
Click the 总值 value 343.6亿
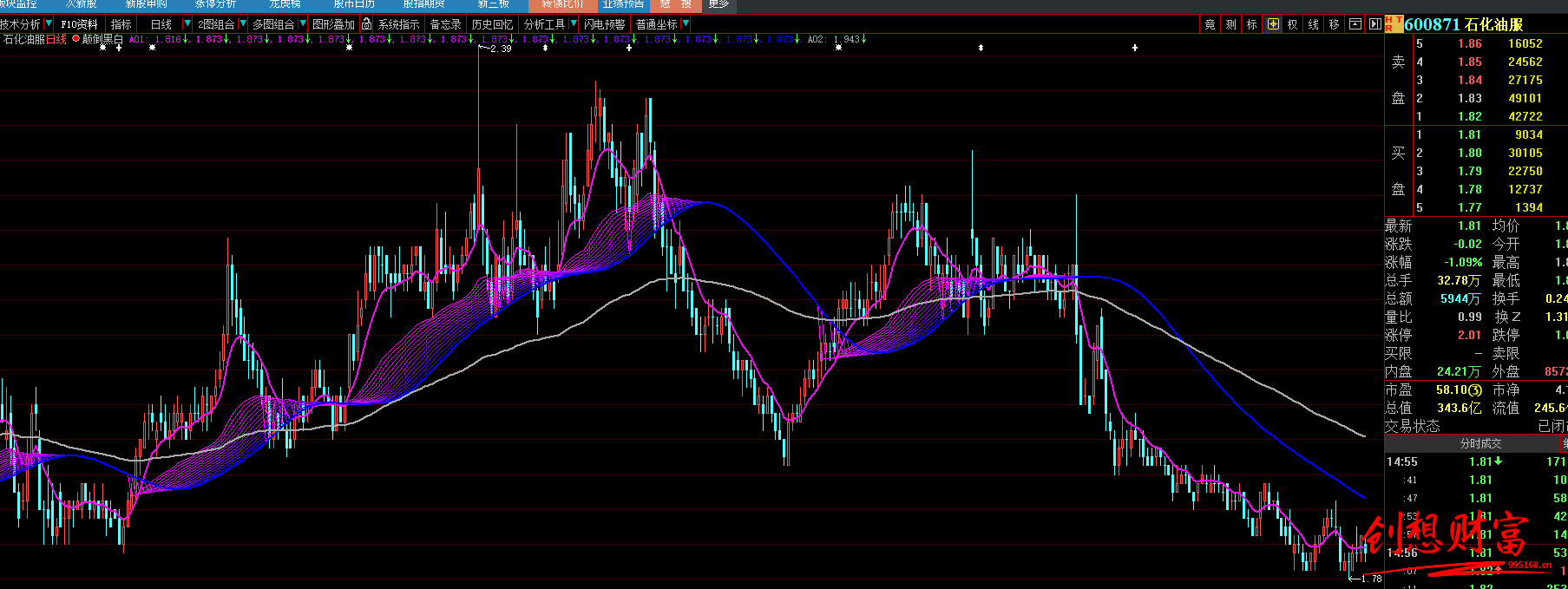(1459, 408)
